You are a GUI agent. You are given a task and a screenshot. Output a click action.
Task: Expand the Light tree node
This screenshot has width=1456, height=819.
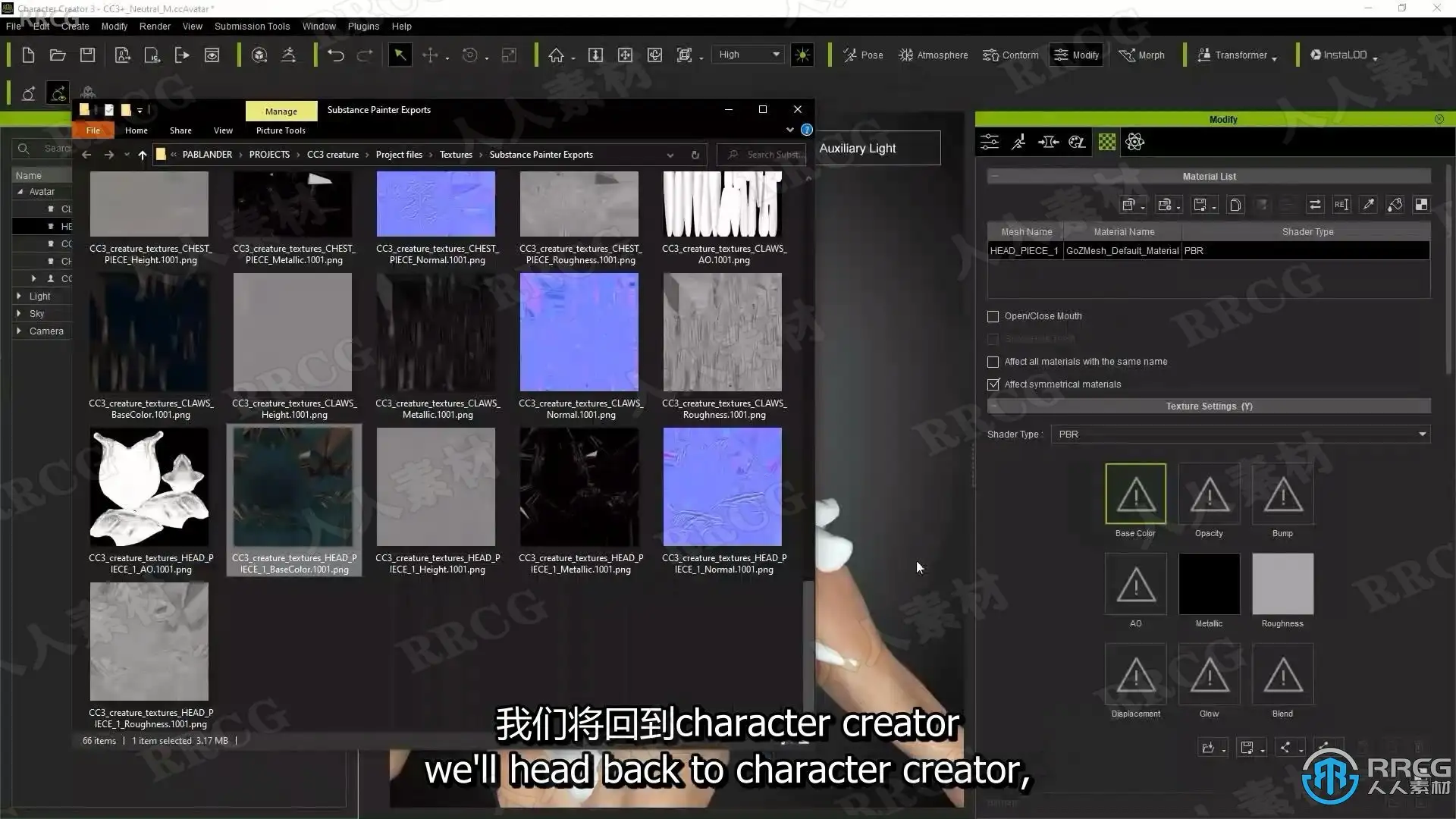tap(19, 296)
